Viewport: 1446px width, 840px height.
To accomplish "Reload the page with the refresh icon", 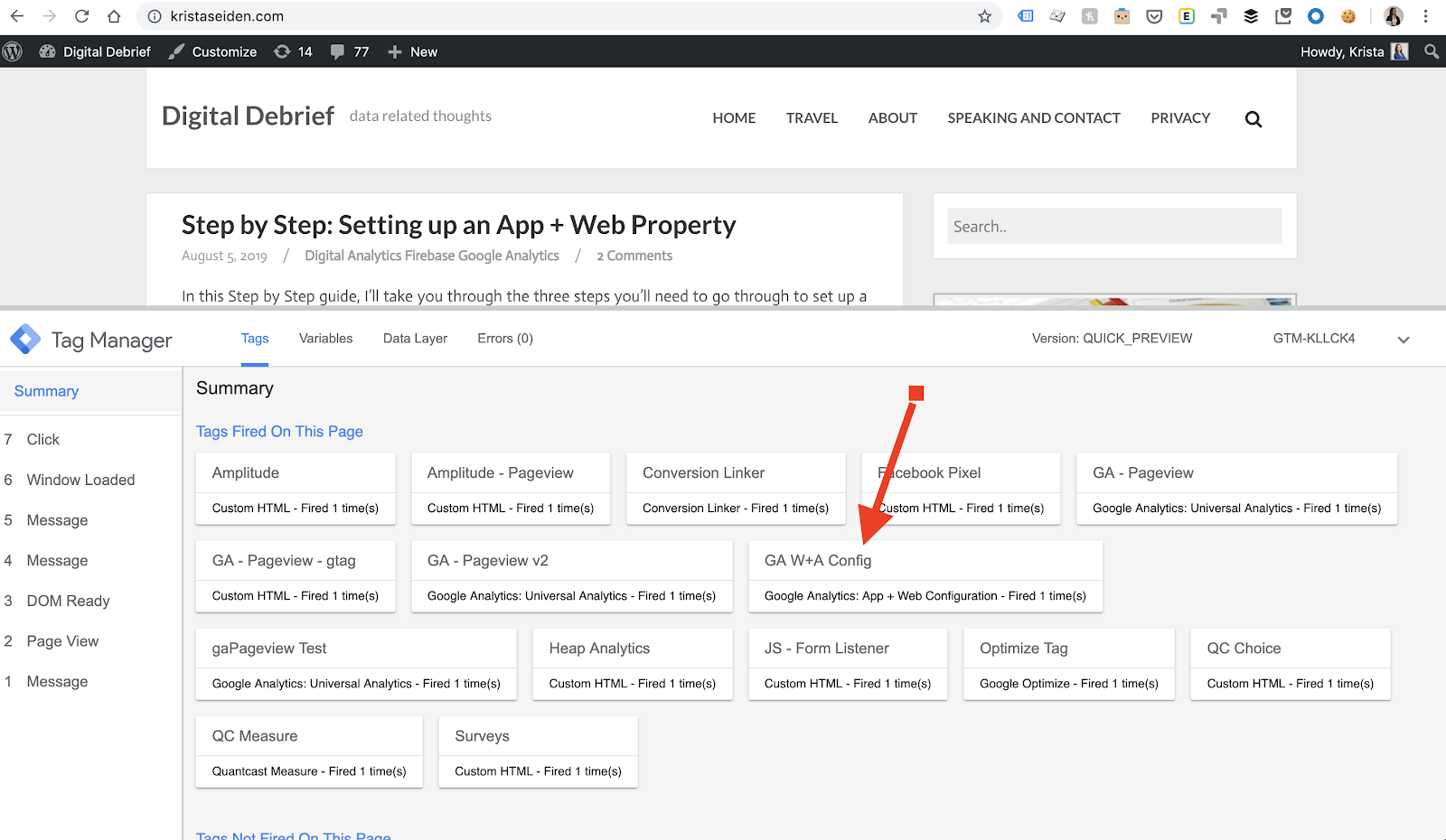I will click(x=81, y=16).
